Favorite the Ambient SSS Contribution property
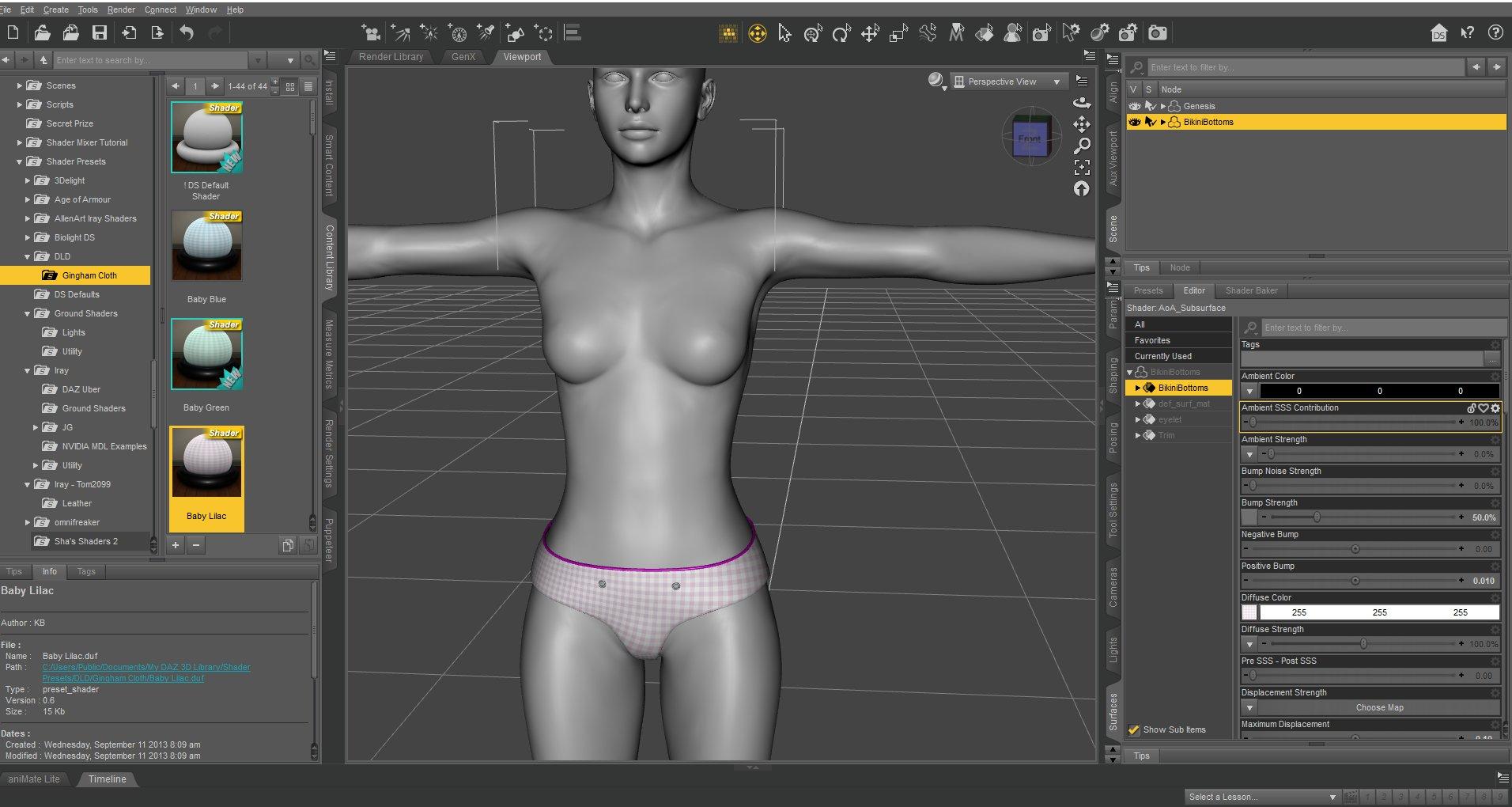The height and width of the screenshot is (807, 1512). coord(1483,408)
